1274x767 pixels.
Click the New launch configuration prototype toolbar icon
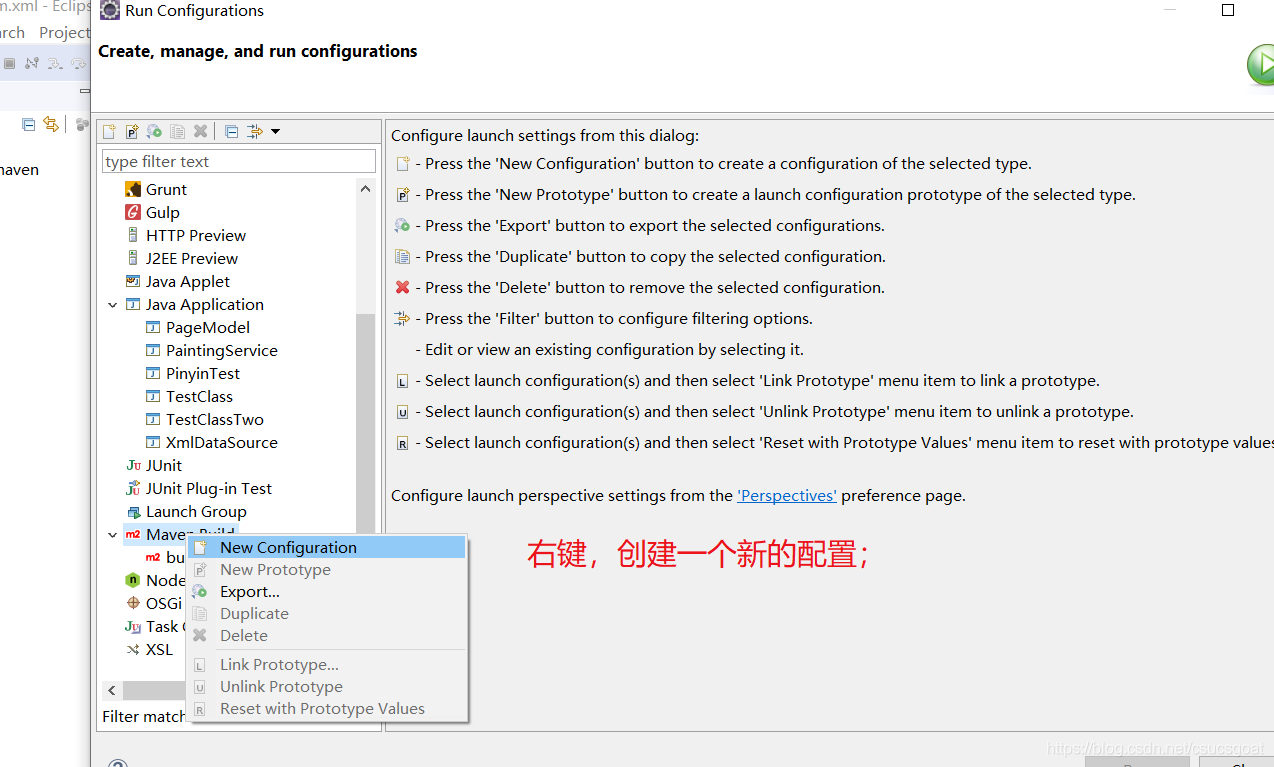pyautogui.click(x=131, y=132)
